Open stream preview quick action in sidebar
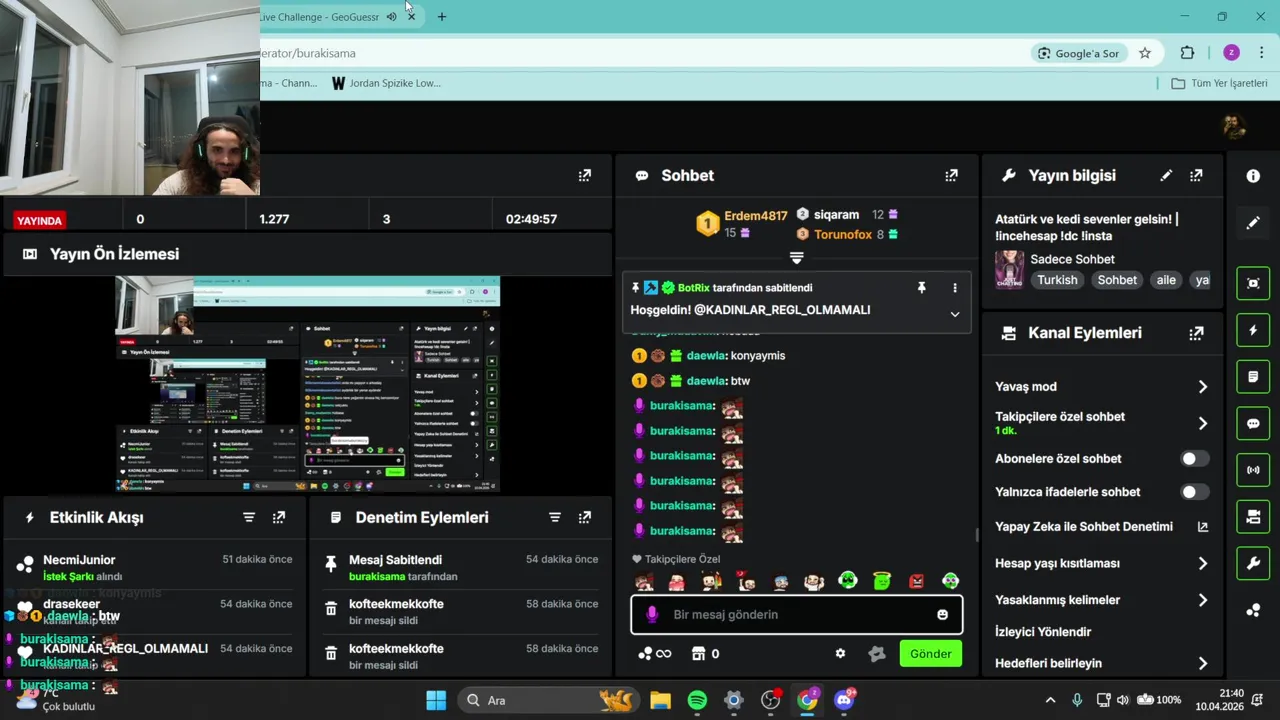1280x720 pixels. click(1253, 283)
